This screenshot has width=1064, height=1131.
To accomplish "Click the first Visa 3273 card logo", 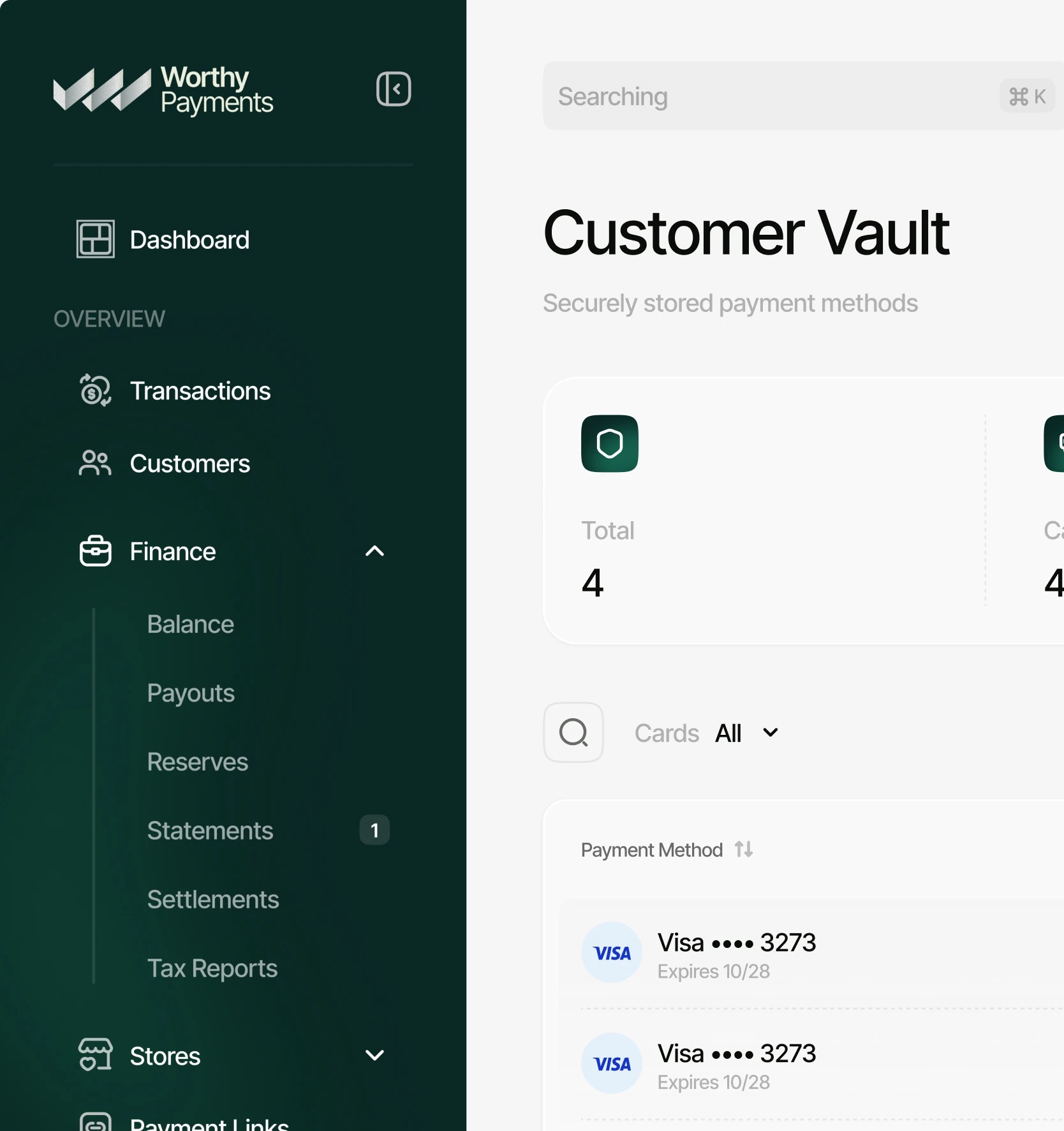I will coord(612,952).
